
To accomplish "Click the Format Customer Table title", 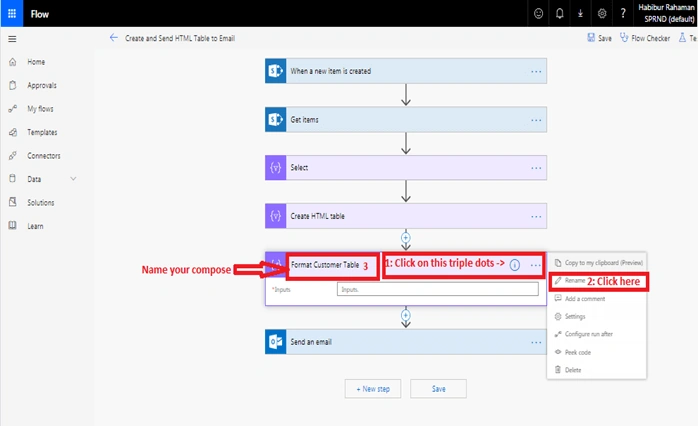I will coord(325,265).
